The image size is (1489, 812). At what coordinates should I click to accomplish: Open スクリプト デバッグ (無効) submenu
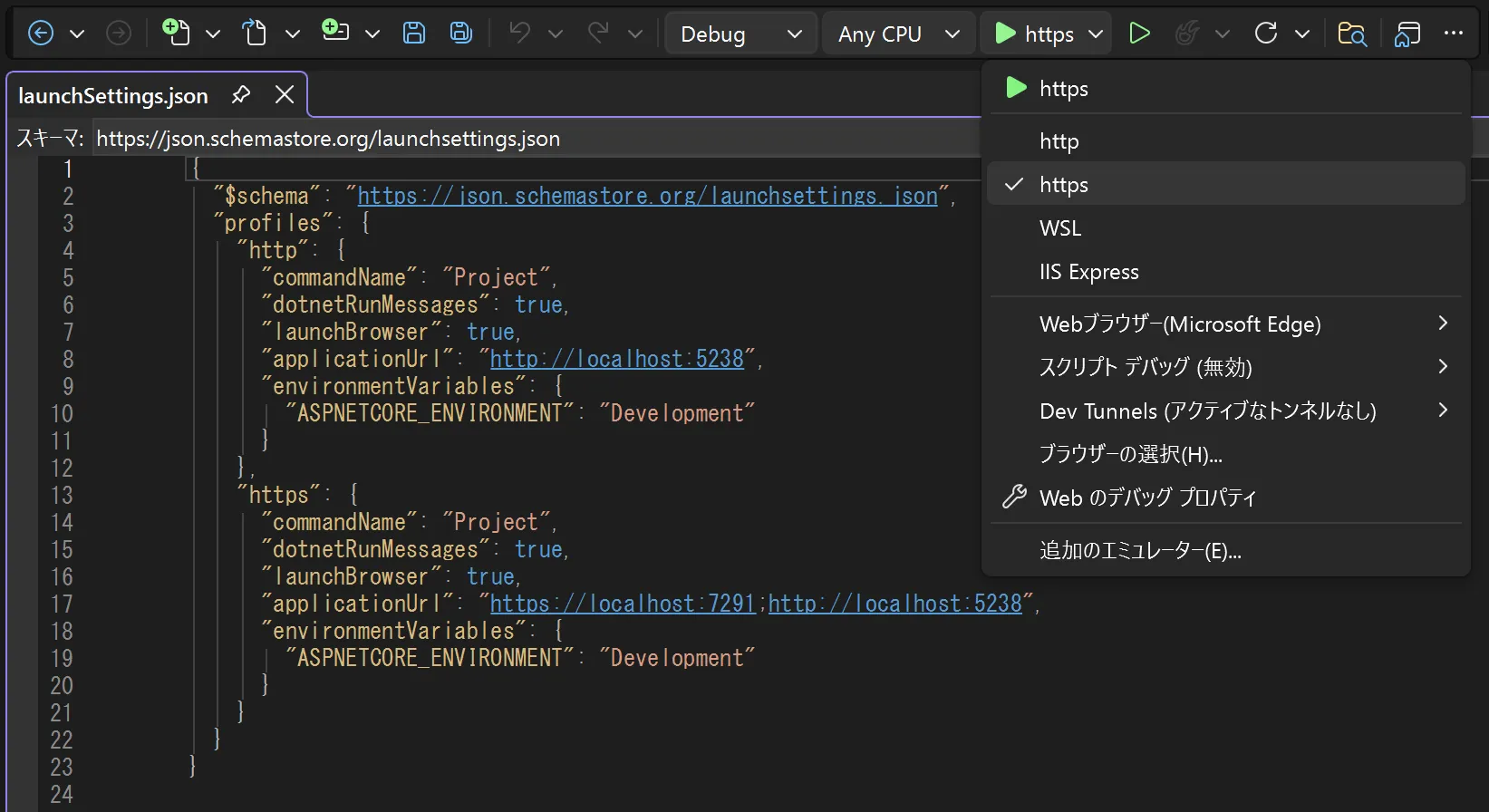[1225, 367]
